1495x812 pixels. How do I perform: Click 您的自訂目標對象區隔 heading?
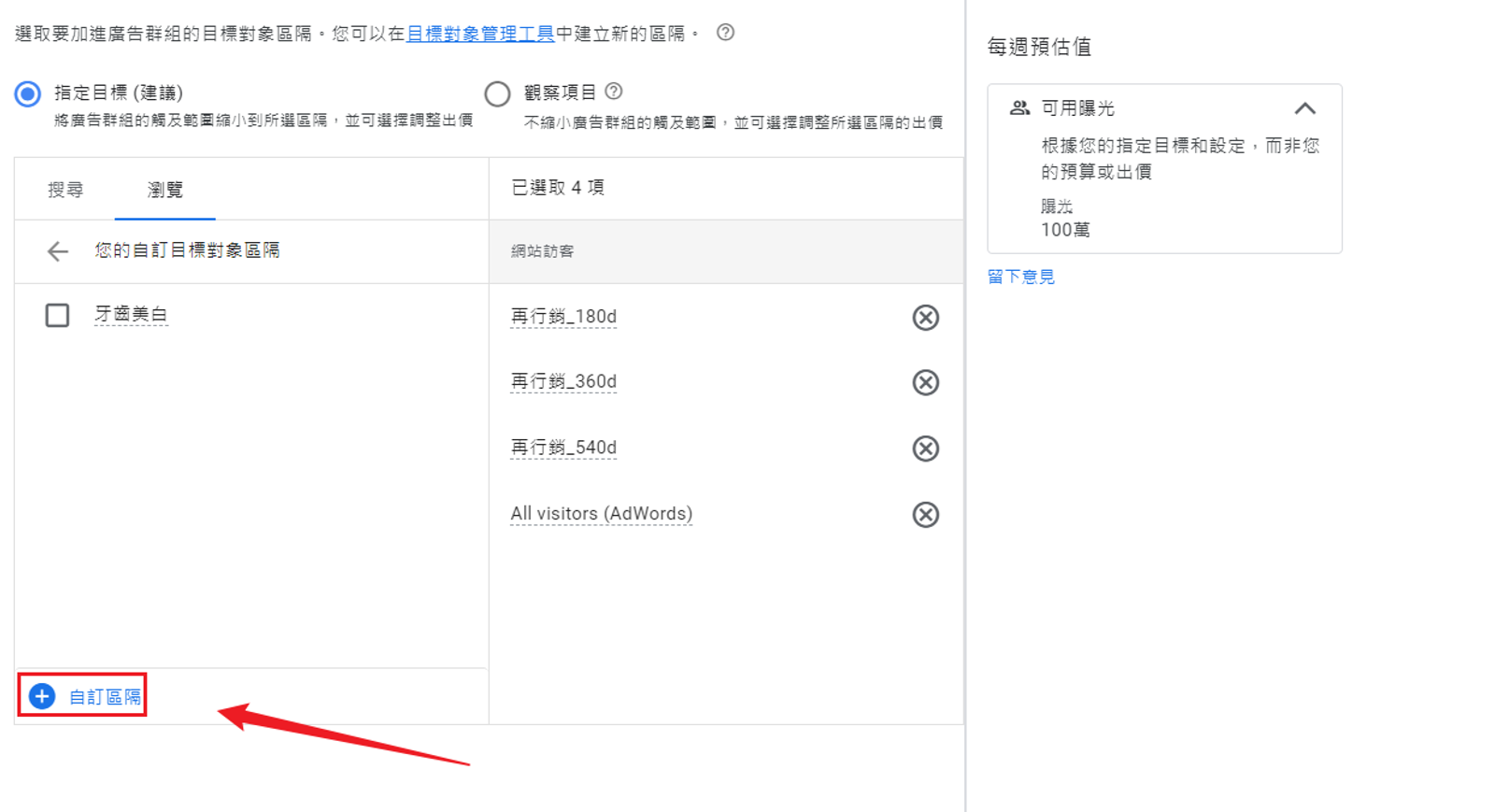[x=187, y=250]
